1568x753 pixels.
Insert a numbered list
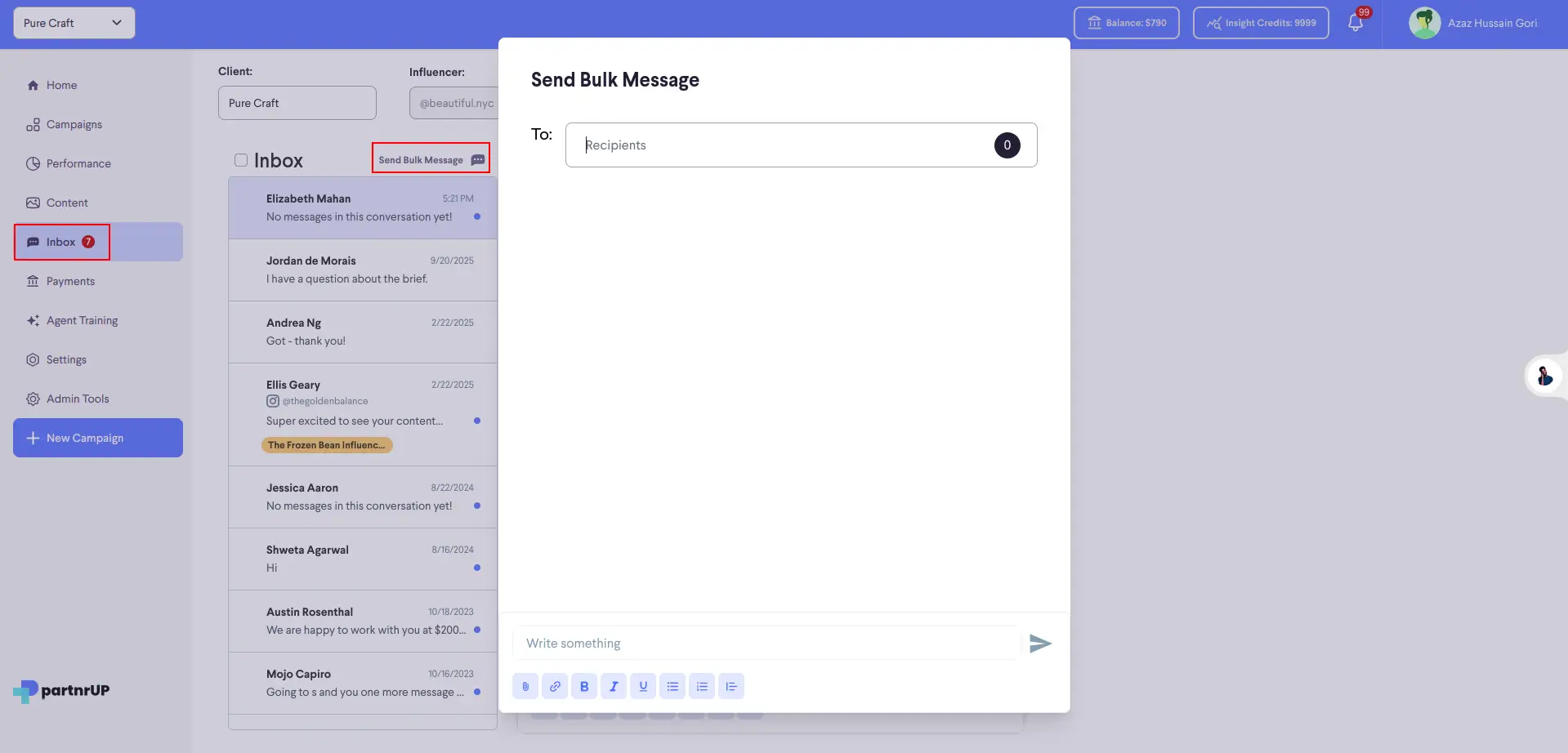[x=702, y=686]
